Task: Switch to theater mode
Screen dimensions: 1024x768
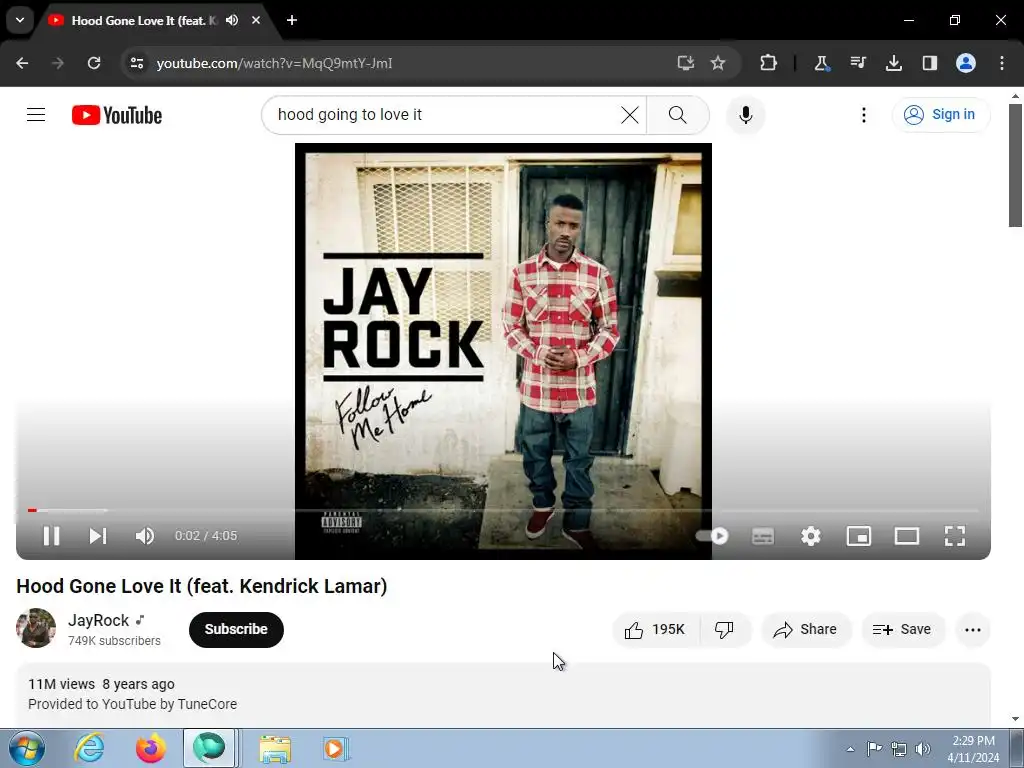Action: click(906, 536)
